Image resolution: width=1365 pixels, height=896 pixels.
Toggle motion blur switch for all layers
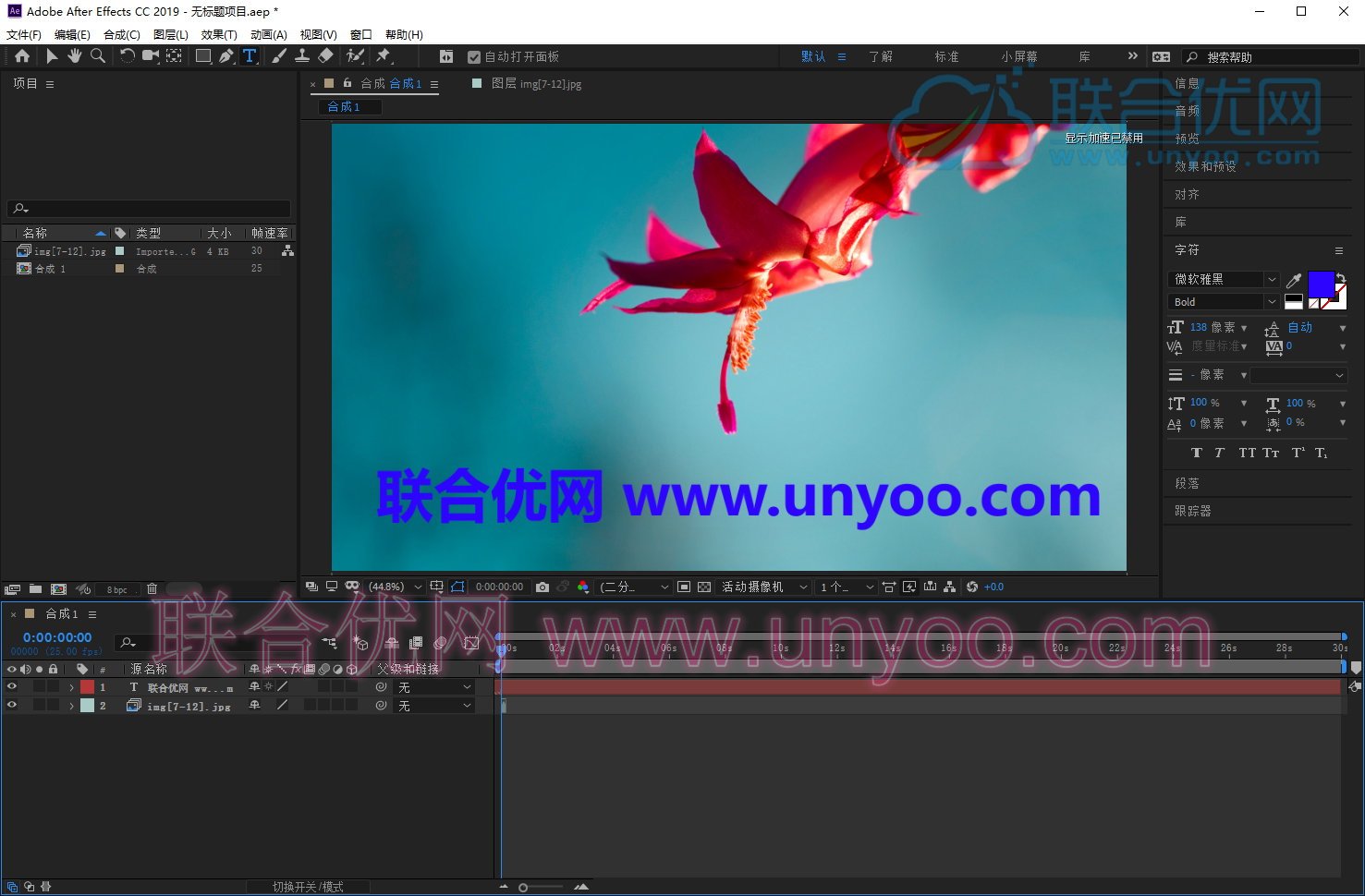point(440,643)
